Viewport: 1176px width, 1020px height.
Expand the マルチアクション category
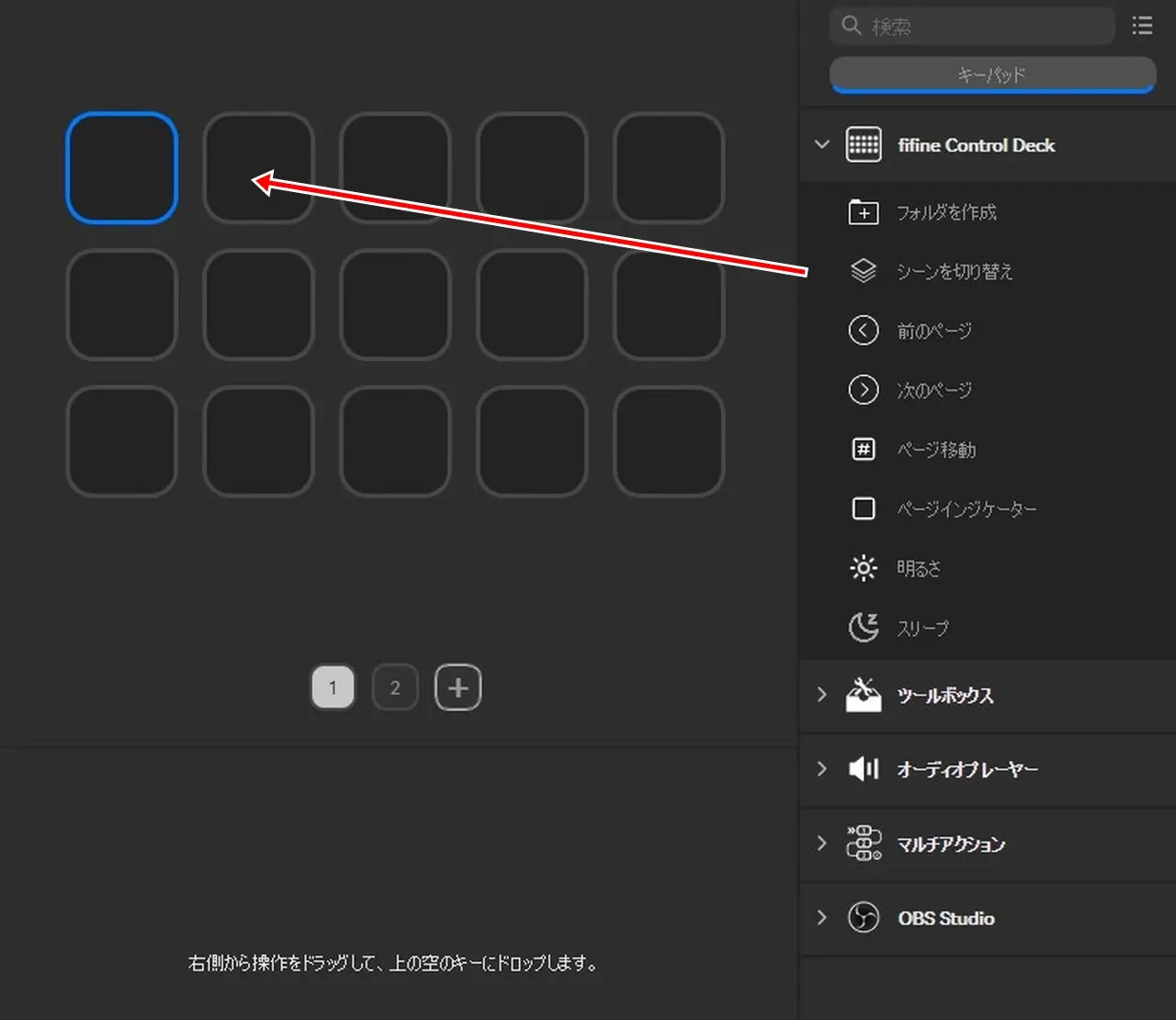[x=822, y=844]
